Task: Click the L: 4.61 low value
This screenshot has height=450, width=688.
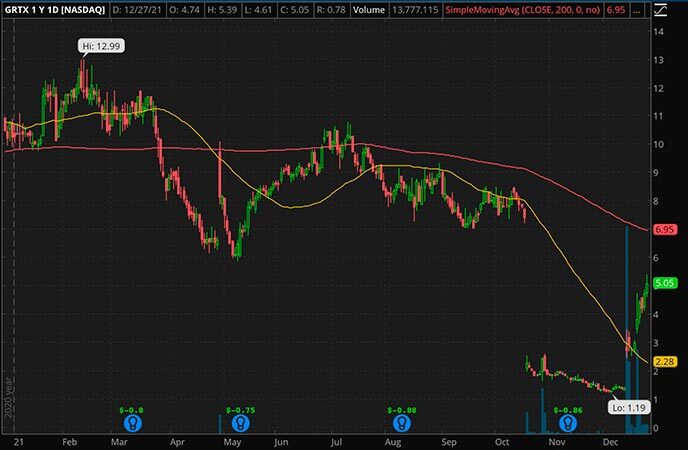Action: pos(257,10)
